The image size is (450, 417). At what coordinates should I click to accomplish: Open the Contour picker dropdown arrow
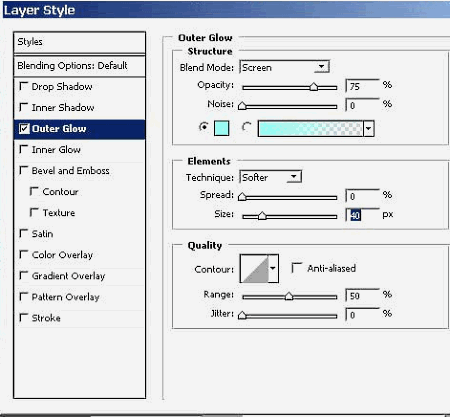(273, 268)
